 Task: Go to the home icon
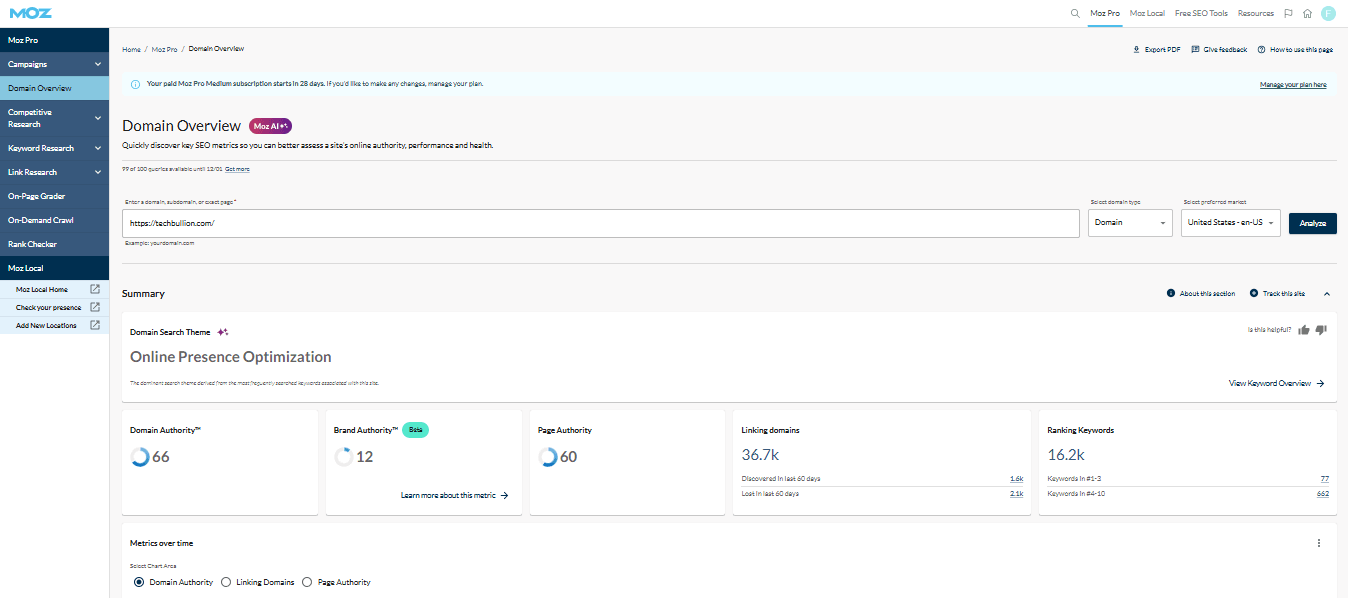1307,13
